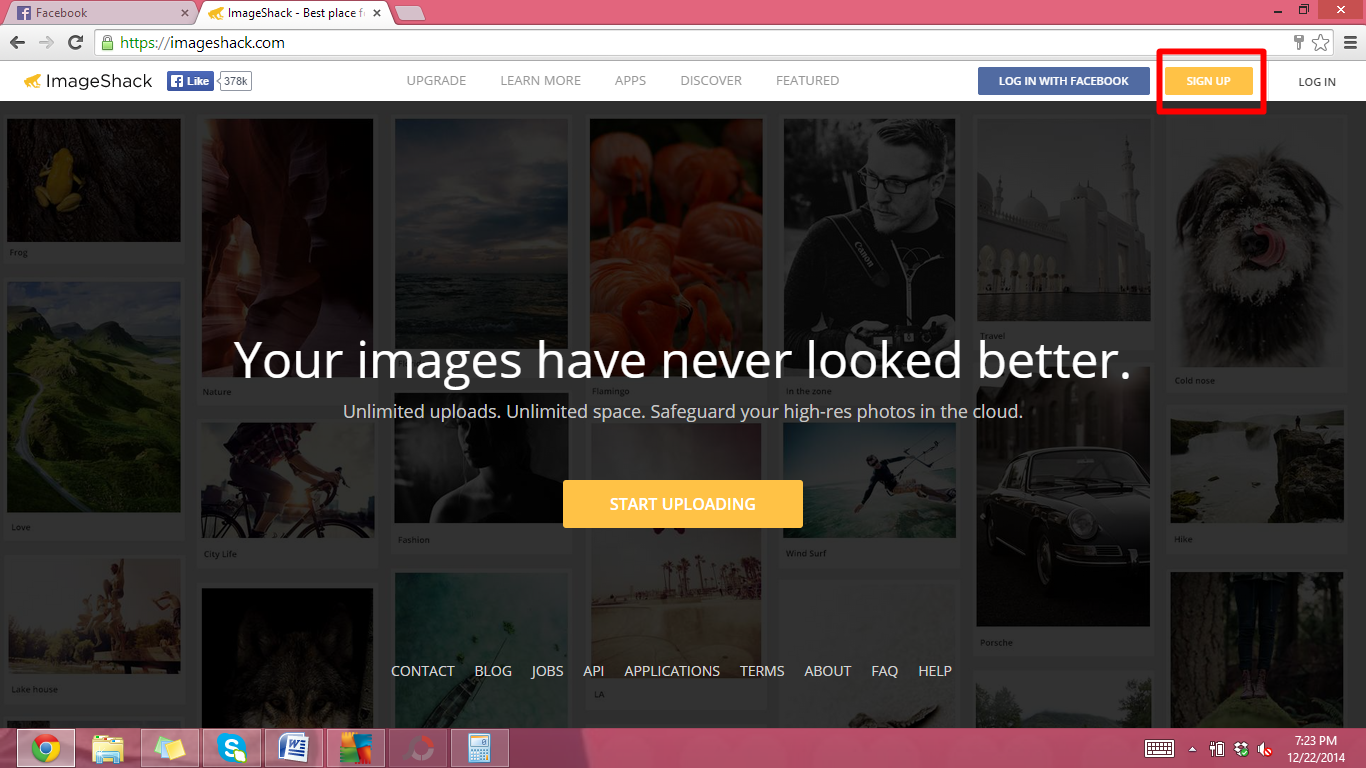Image resolution: width=1366 pixels, height=768 pixels.
Task: Open the Chrome hamburger menu
Action: point(1350,42)
